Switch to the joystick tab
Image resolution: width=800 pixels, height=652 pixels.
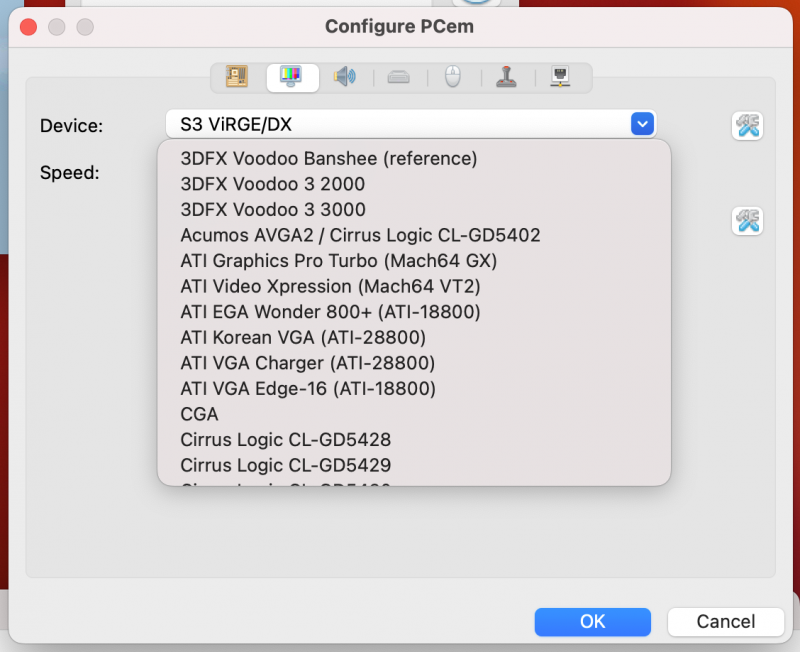pyautogui.click(x=507, y=77)
